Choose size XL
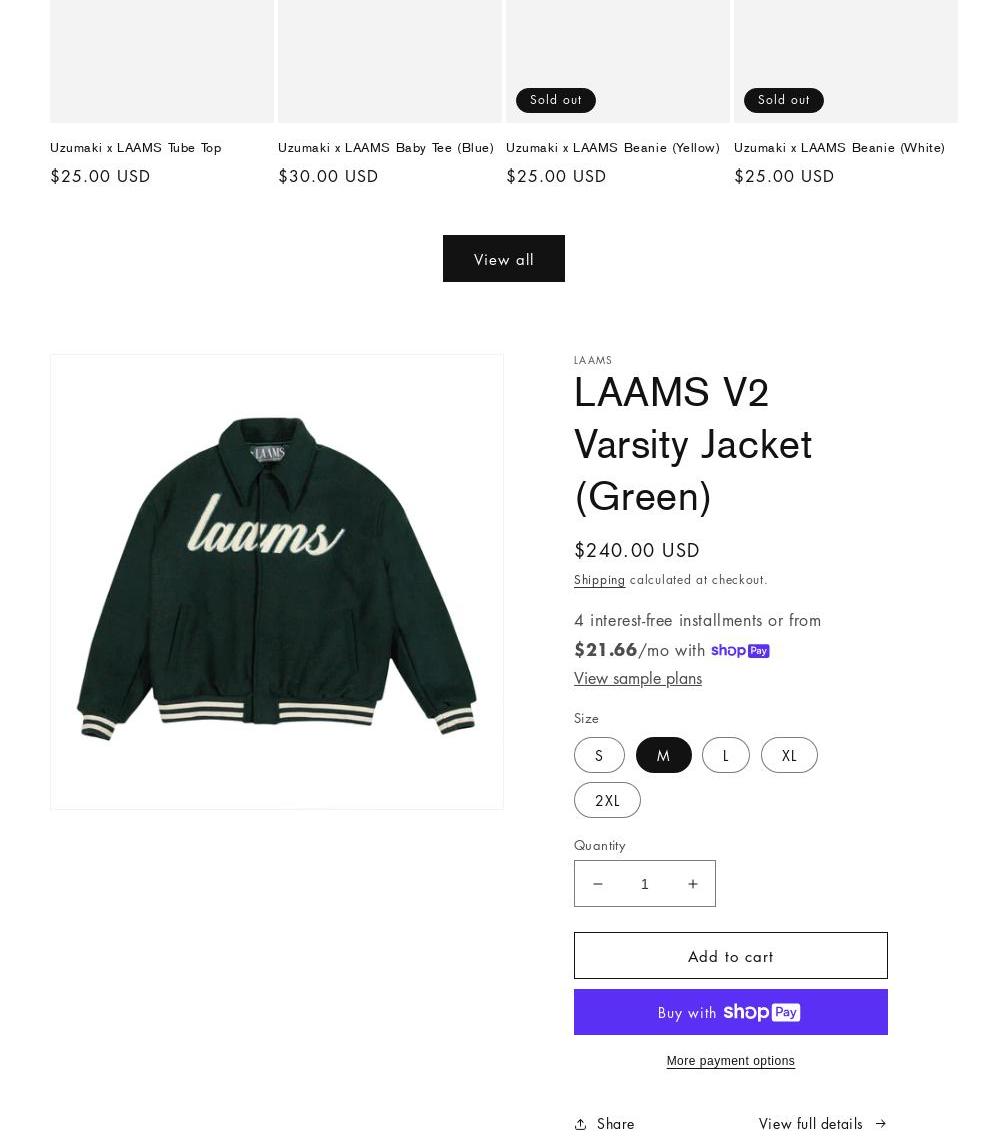1008x1141 pixels. [789, 755]
